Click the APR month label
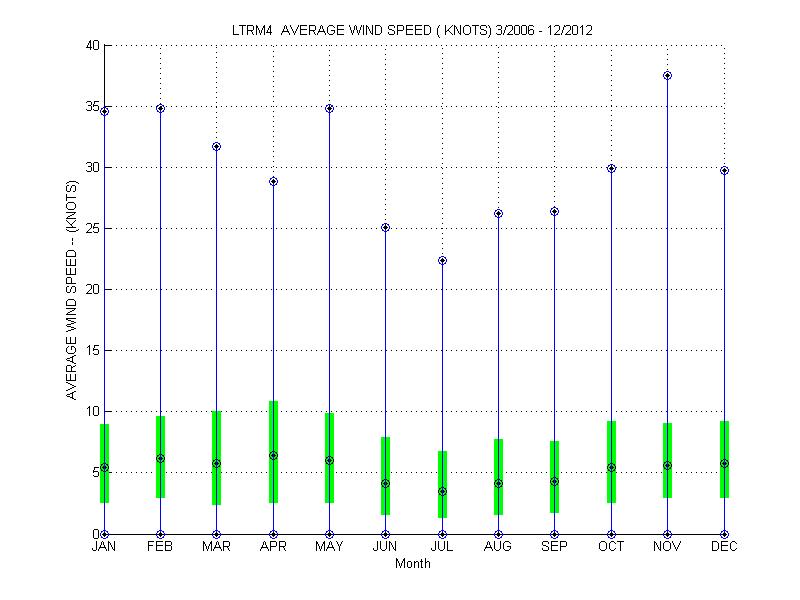 (273, 546)
